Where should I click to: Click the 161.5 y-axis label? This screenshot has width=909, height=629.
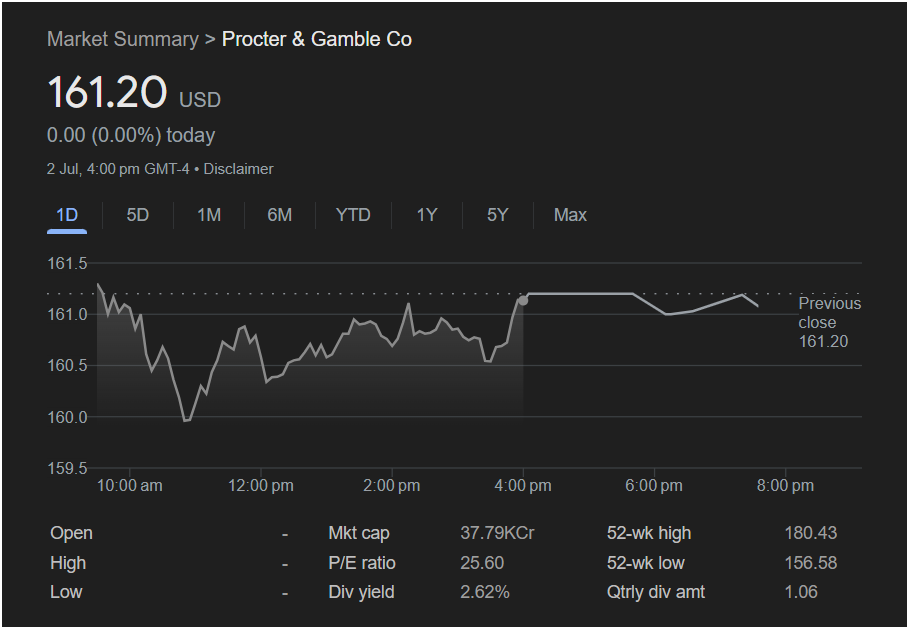coord(67,263)
